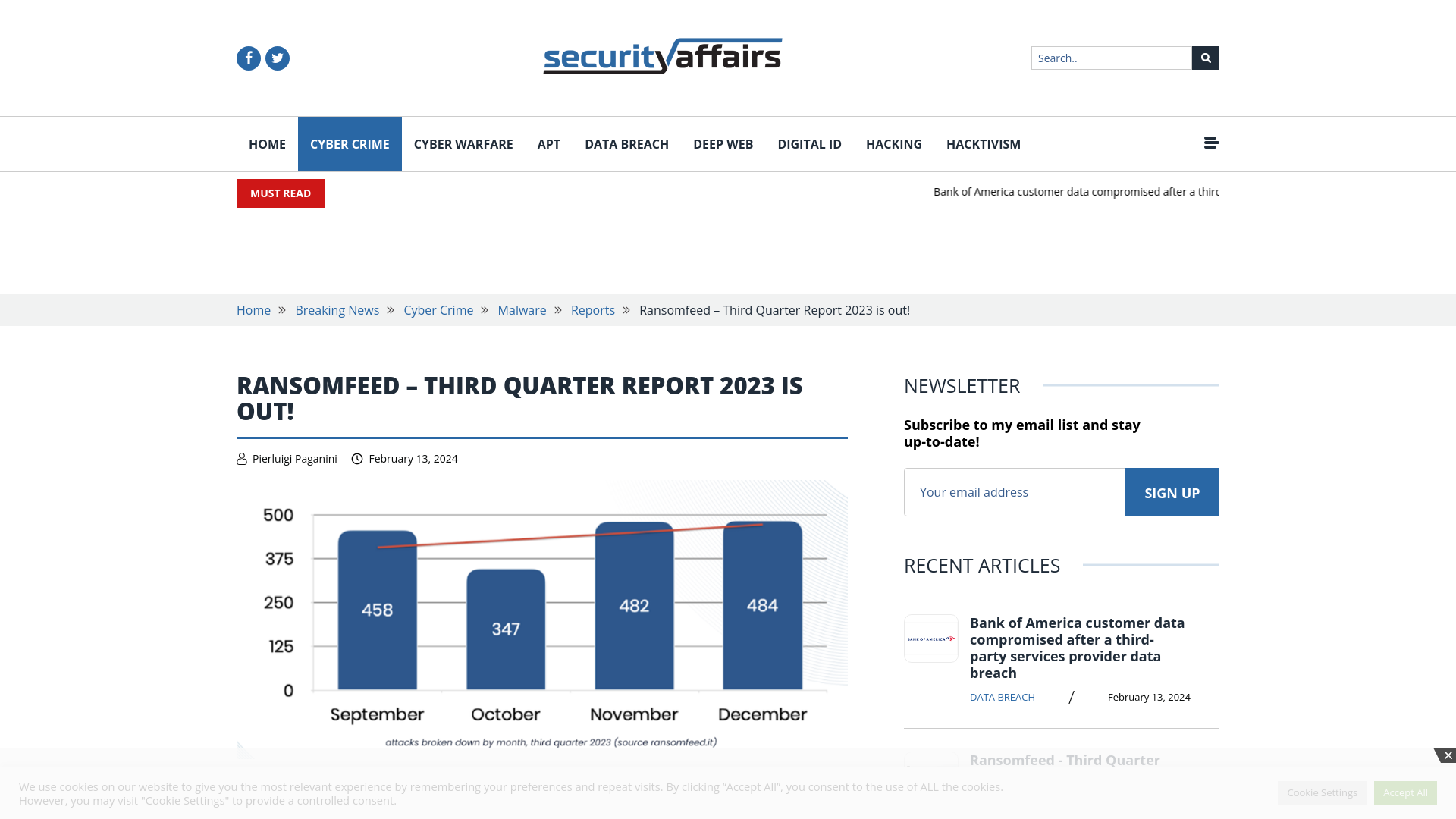Click the DATA BREACH category icon in recent article
Screen dimensions: 1456x819
point(1002,697)
